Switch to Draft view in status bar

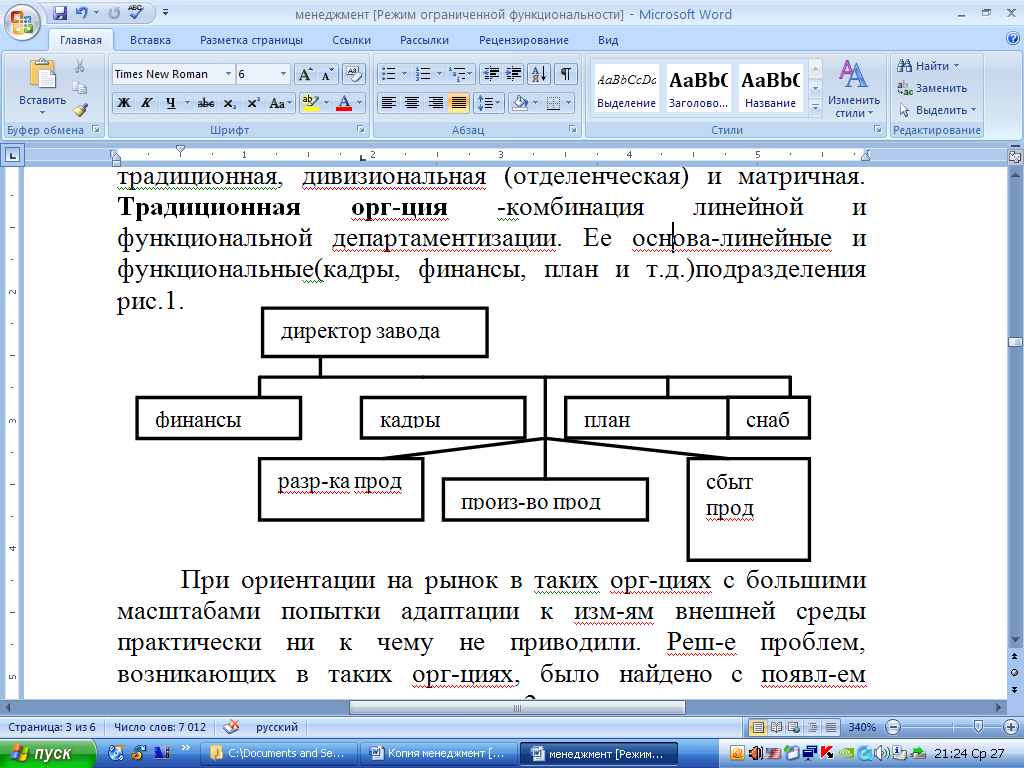(831, 727)
